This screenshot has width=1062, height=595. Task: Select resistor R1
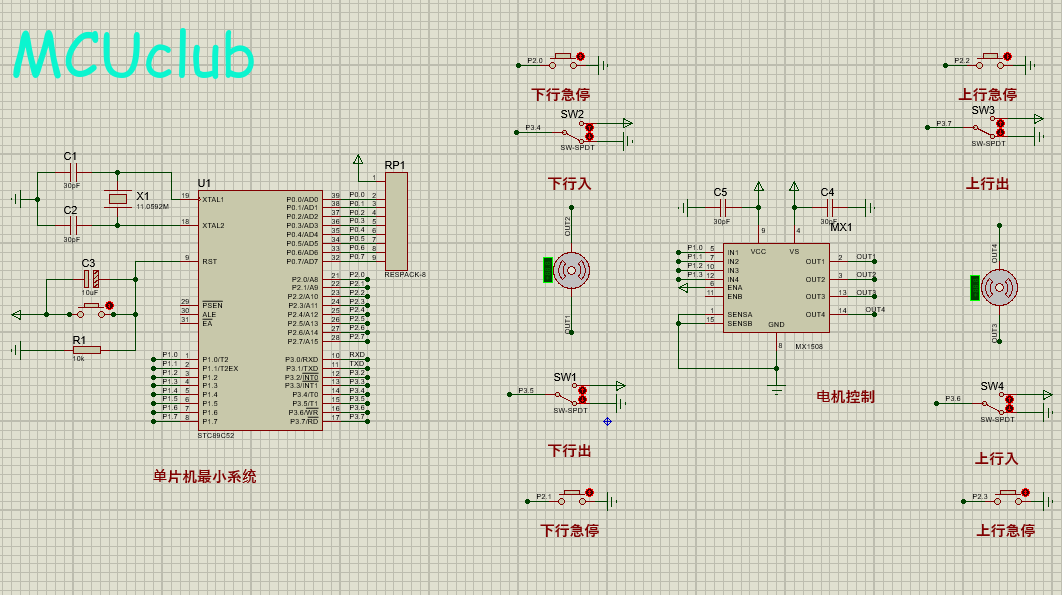tap(87, 350)
